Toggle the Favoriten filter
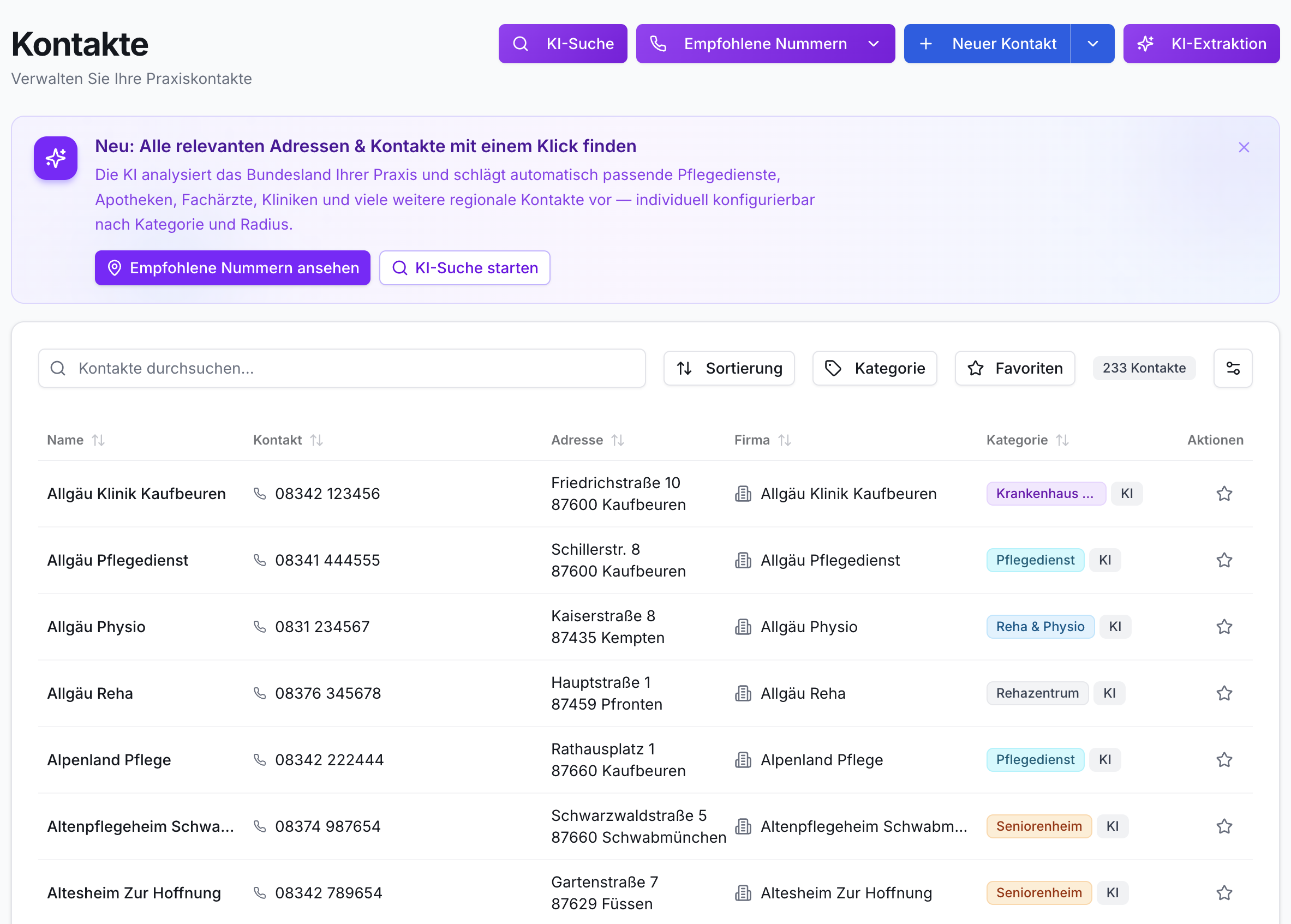 click(x=1015, y=368)
